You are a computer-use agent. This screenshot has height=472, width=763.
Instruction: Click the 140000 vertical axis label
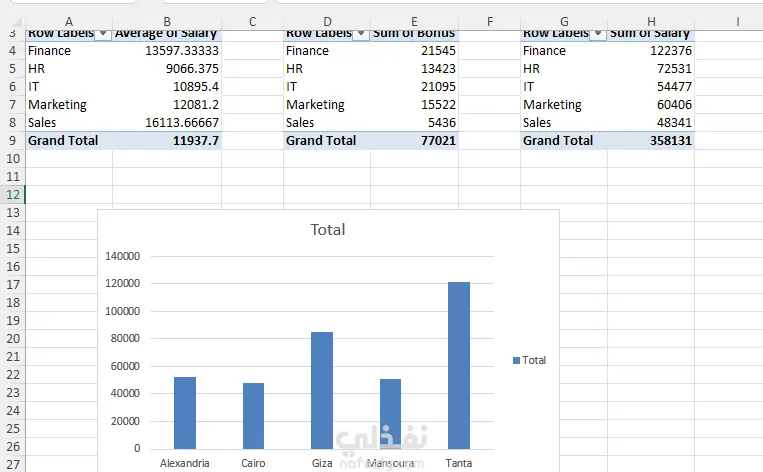123,256
